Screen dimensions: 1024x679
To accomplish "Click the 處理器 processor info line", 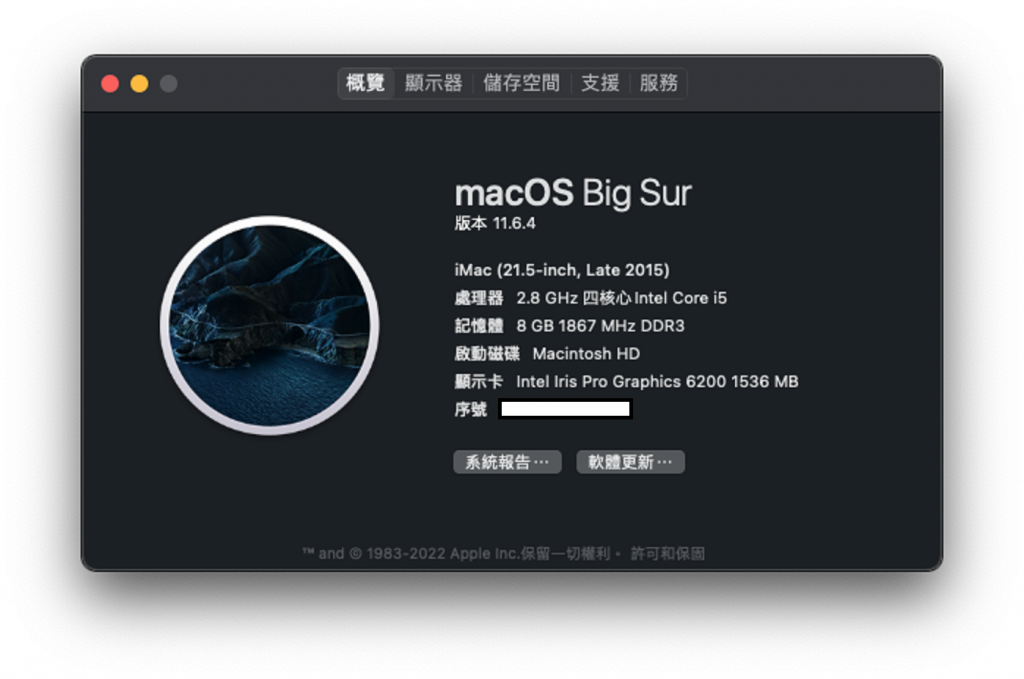I will 590,298.
